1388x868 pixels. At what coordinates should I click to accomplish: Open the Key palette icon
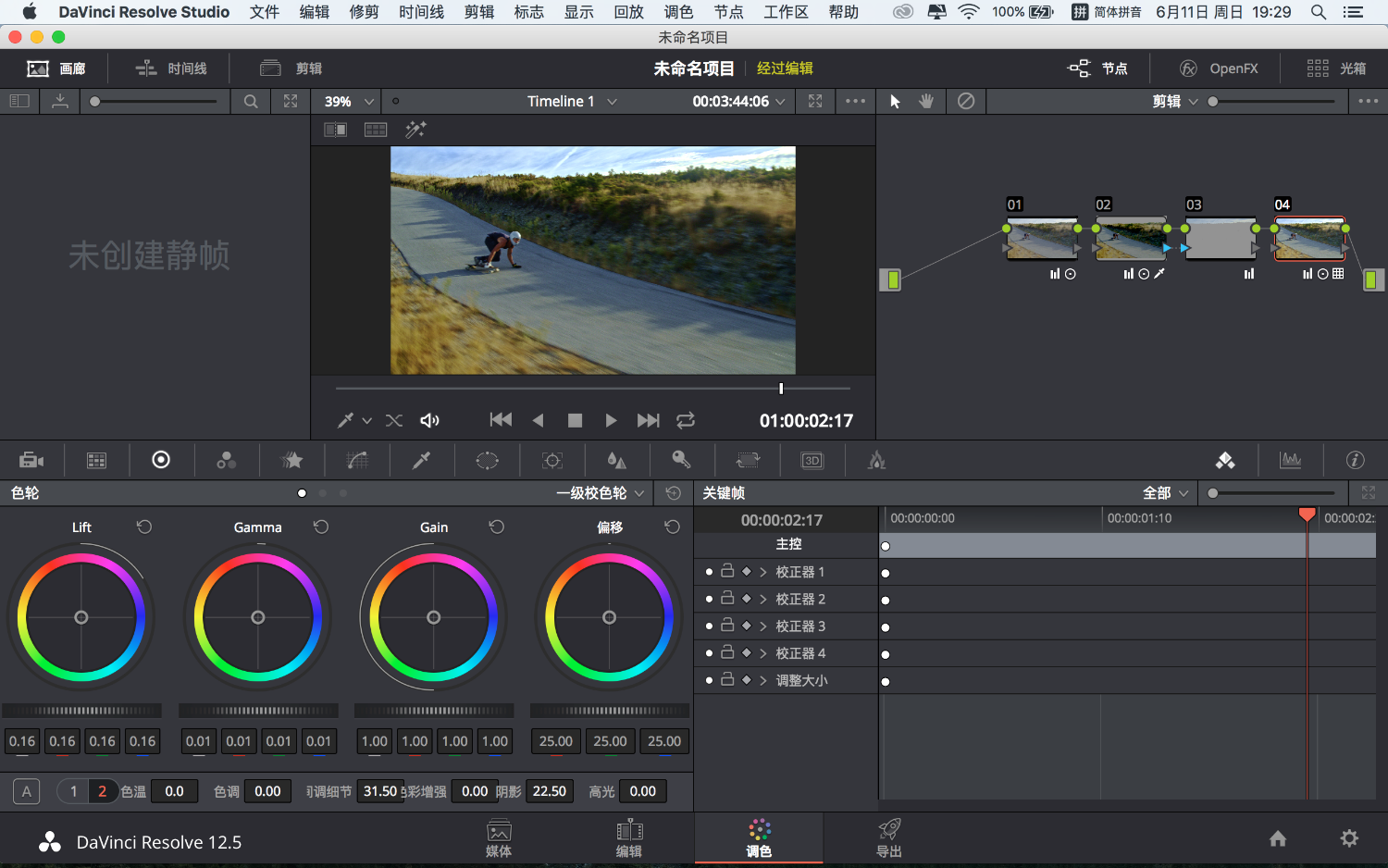(681, 460)
